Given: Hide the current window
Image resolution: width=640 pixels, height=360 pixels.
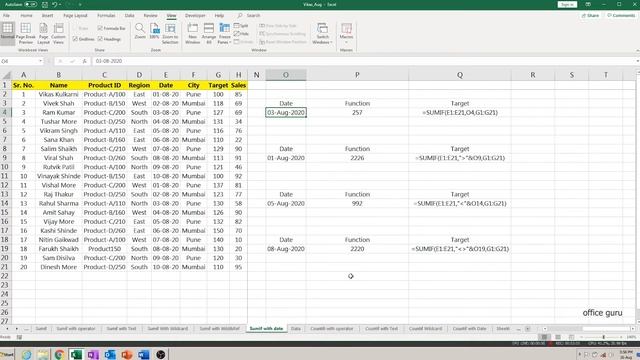Looking at the screenshot, I should click(x=241, y=33).
